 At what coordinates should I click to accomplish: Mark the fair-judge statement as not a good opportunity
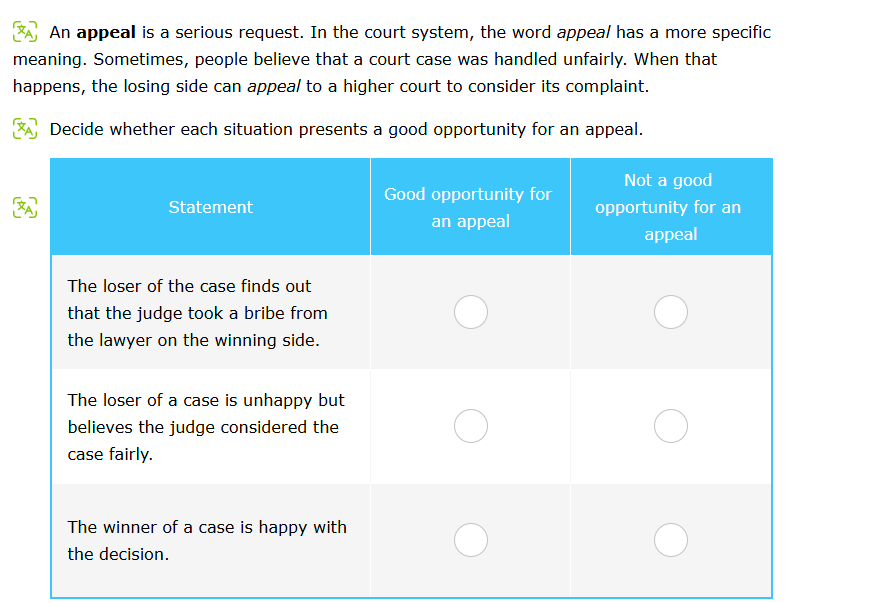click(671, 426)
